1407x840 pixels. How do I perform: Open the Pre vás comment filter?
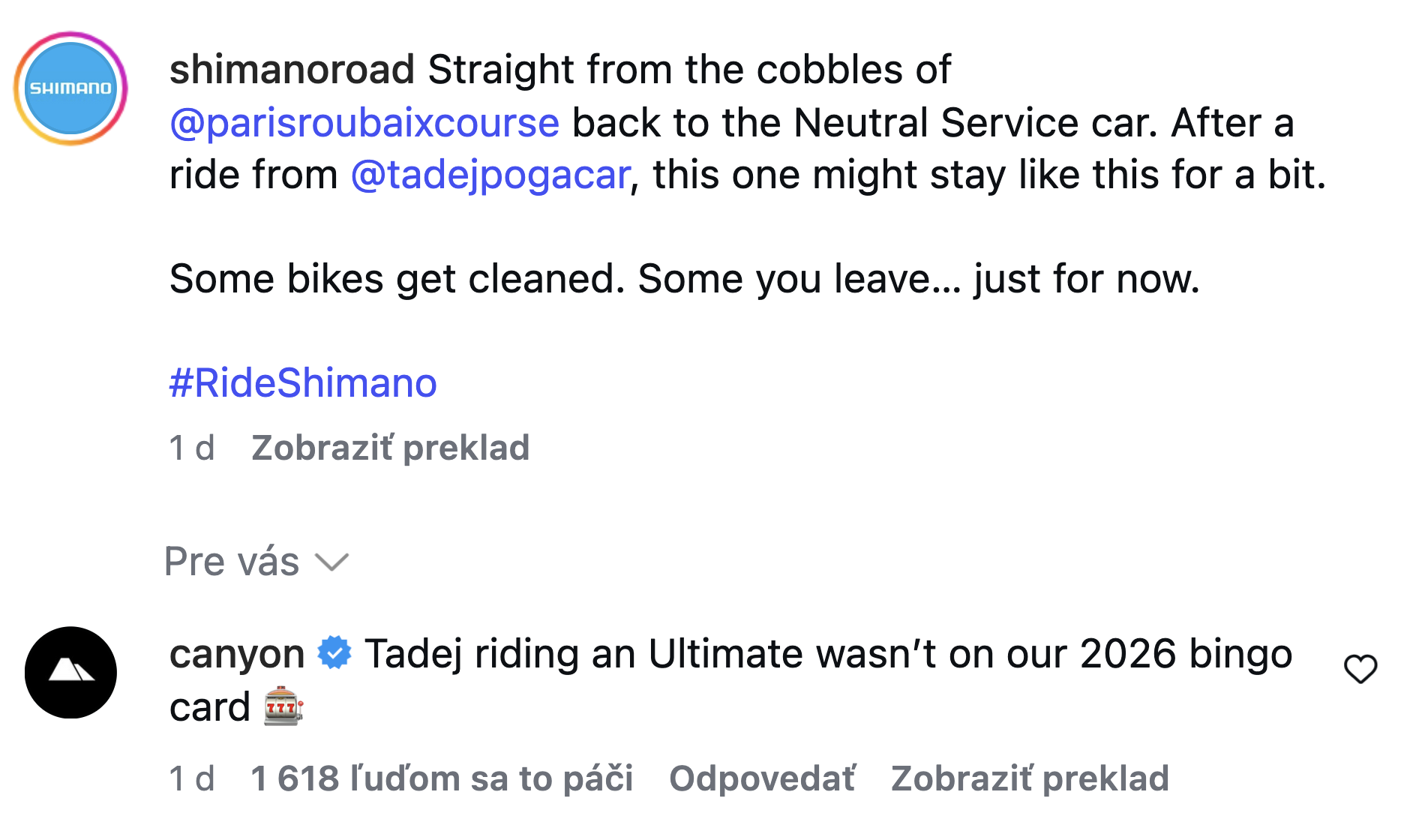click(256, 562)
